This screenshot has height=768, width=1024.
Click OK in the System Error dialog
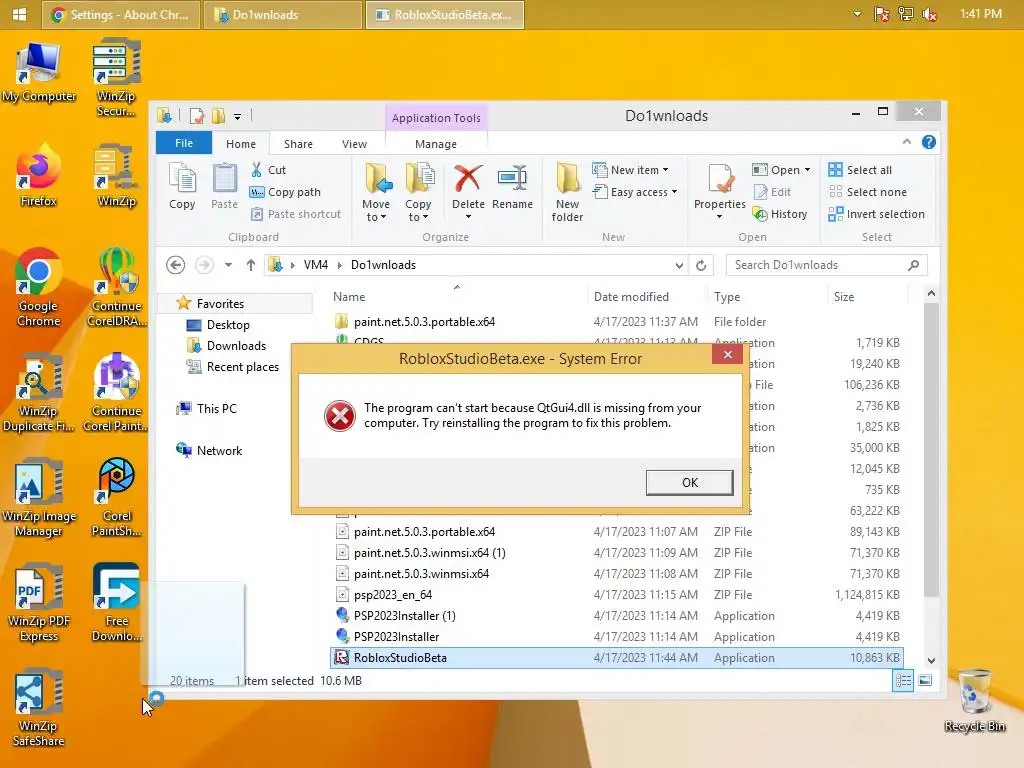click(689, 483)
